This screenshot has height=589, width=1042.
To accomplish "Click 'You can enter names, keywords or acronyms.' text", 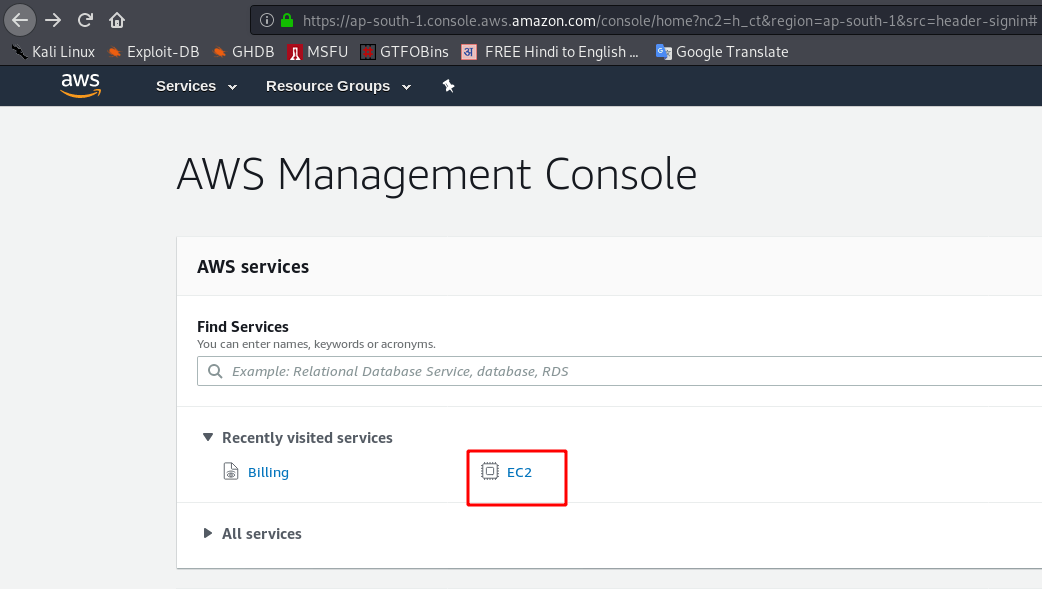I will 316,344.
